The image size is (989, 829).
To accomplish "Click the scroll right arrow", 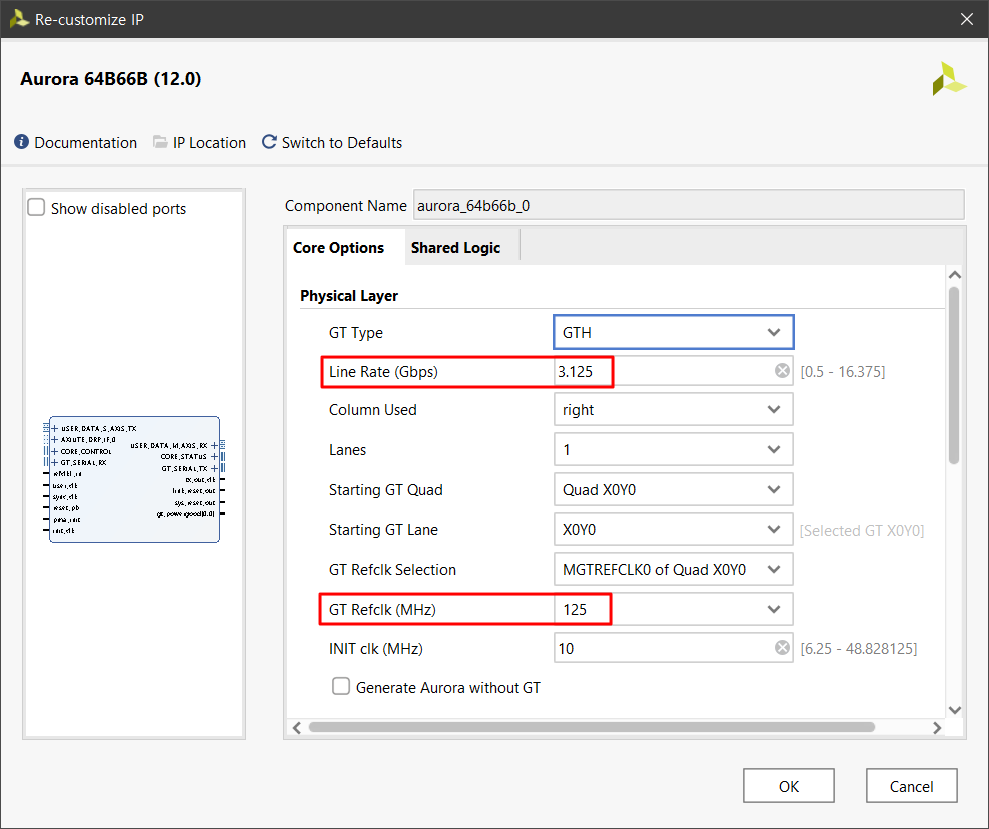I will tap(937, 727).
